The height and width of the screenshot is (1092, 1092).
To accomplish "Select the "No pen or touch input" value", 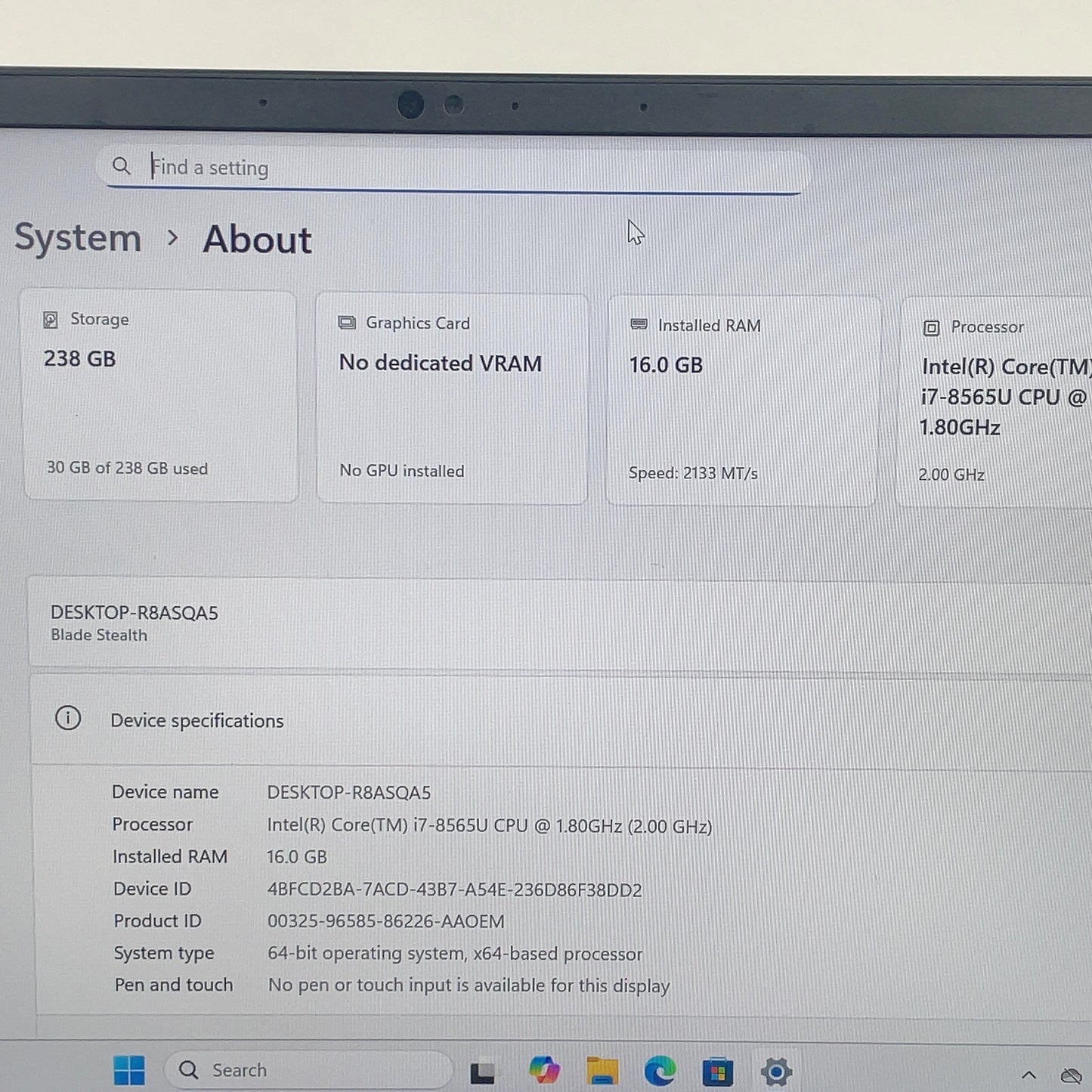I will point(469,985).
